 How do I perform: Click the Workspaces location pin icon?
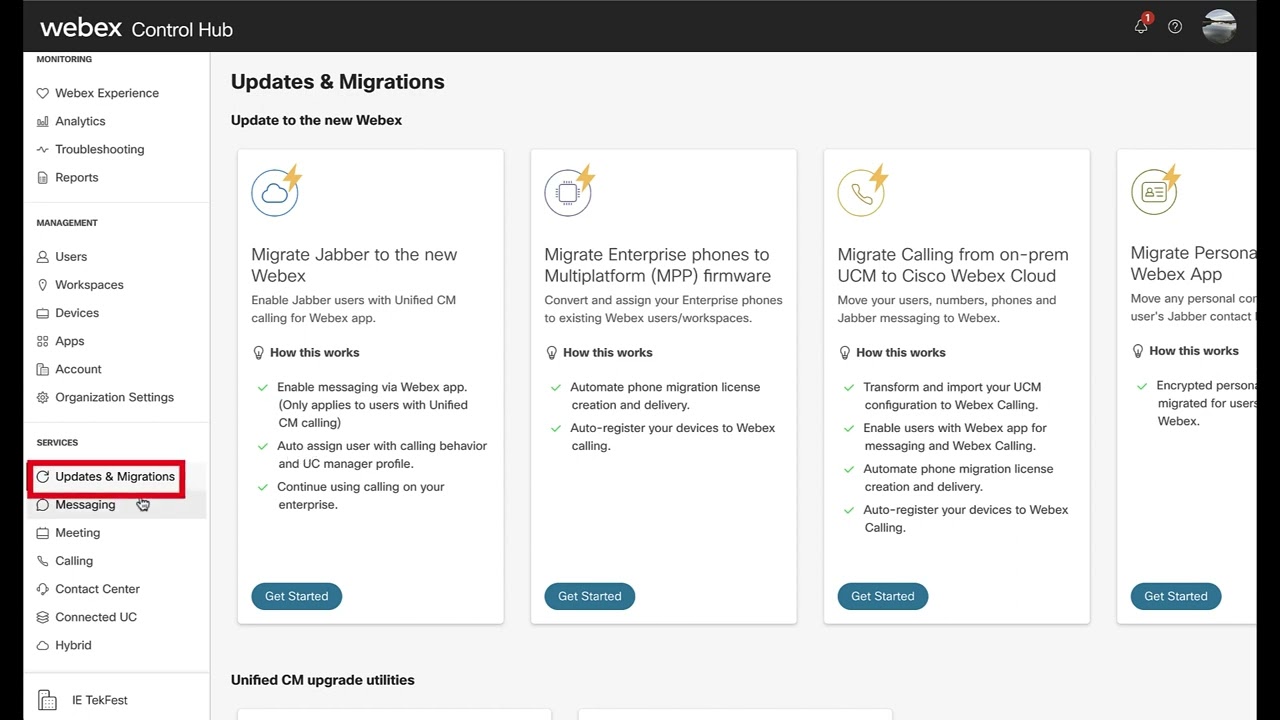42,285
